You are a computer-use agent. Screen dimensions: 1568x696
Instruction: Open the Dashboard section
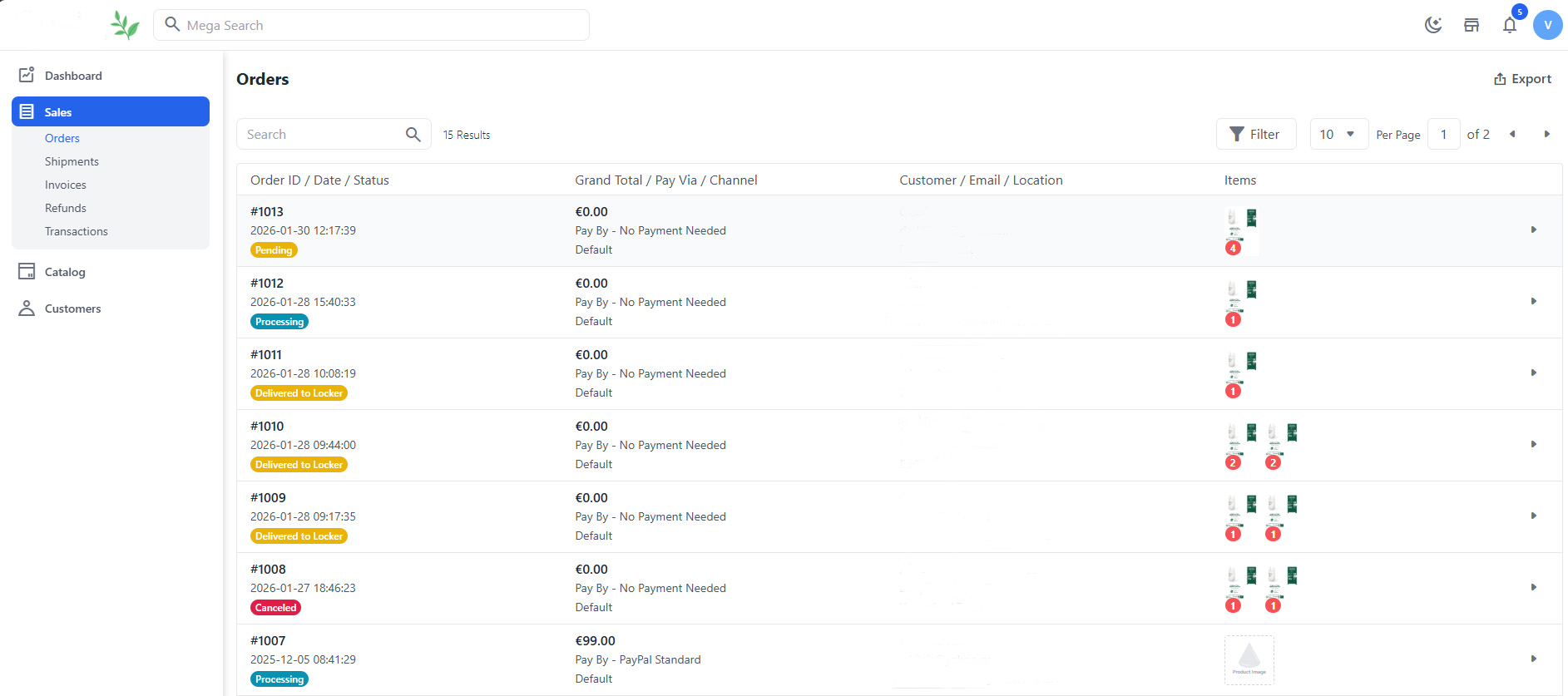pyautogui.click(x=73, y=76)
